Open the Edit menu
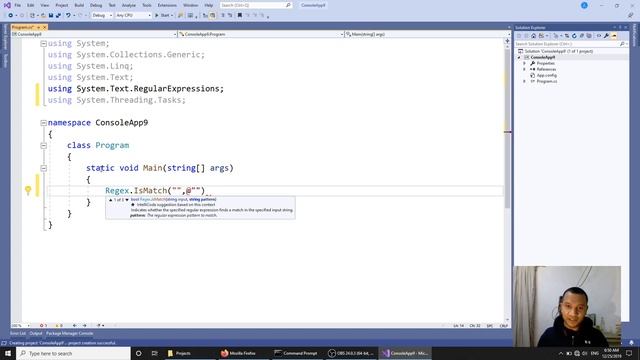Image resolution: width=640 pixels, height=360 pixels. coord(31,5)
